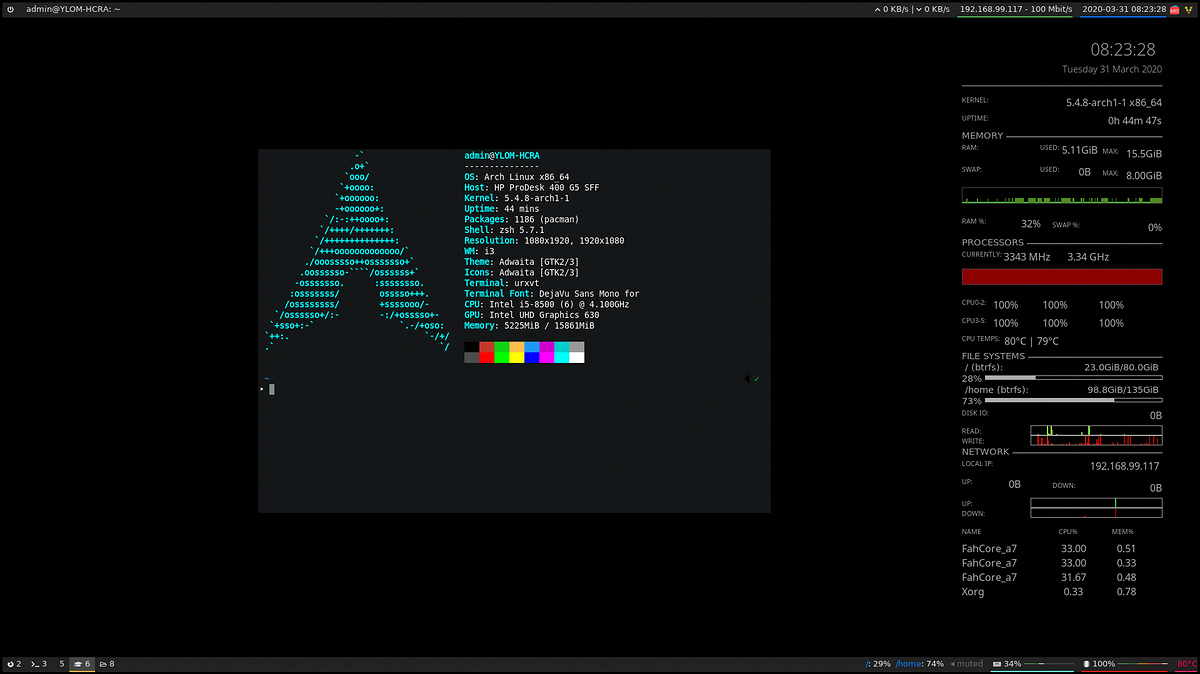
Task: Click the Resolution line in neofetch
Action: coord(544,240)
